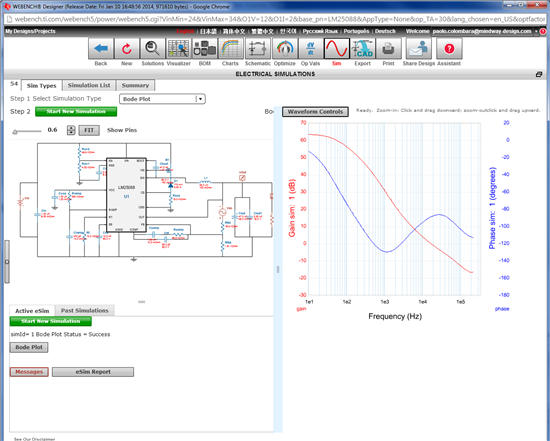Image resolution: width=550 pixels, height=441 pixels.
Task: Click the phase legend label
Action: coord(502,309)
